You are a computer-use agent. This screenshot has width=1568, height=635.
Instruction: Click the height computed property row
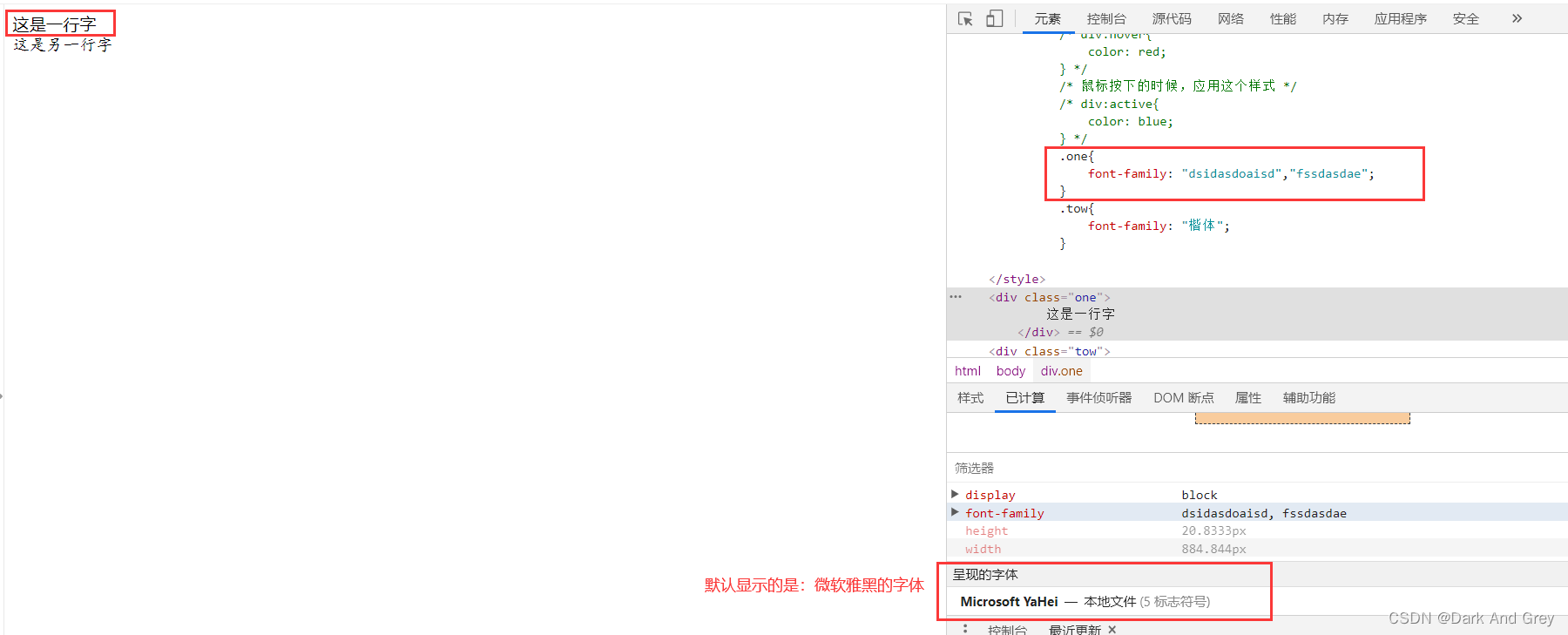tap(1257, 530)
